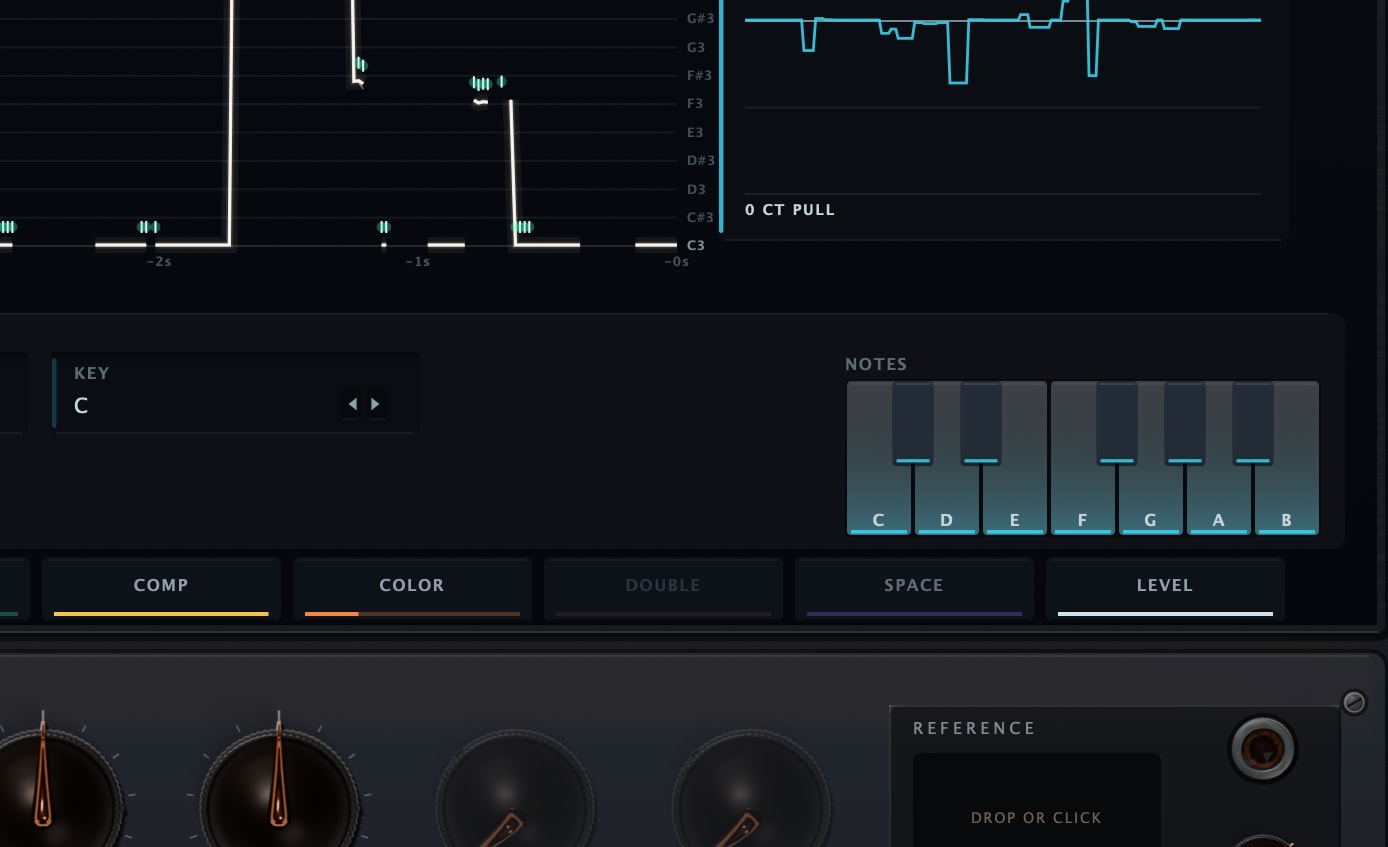Toggle the C# black key between C and D
Viewport: 1388px width, 847px height.
click(913, 423)
